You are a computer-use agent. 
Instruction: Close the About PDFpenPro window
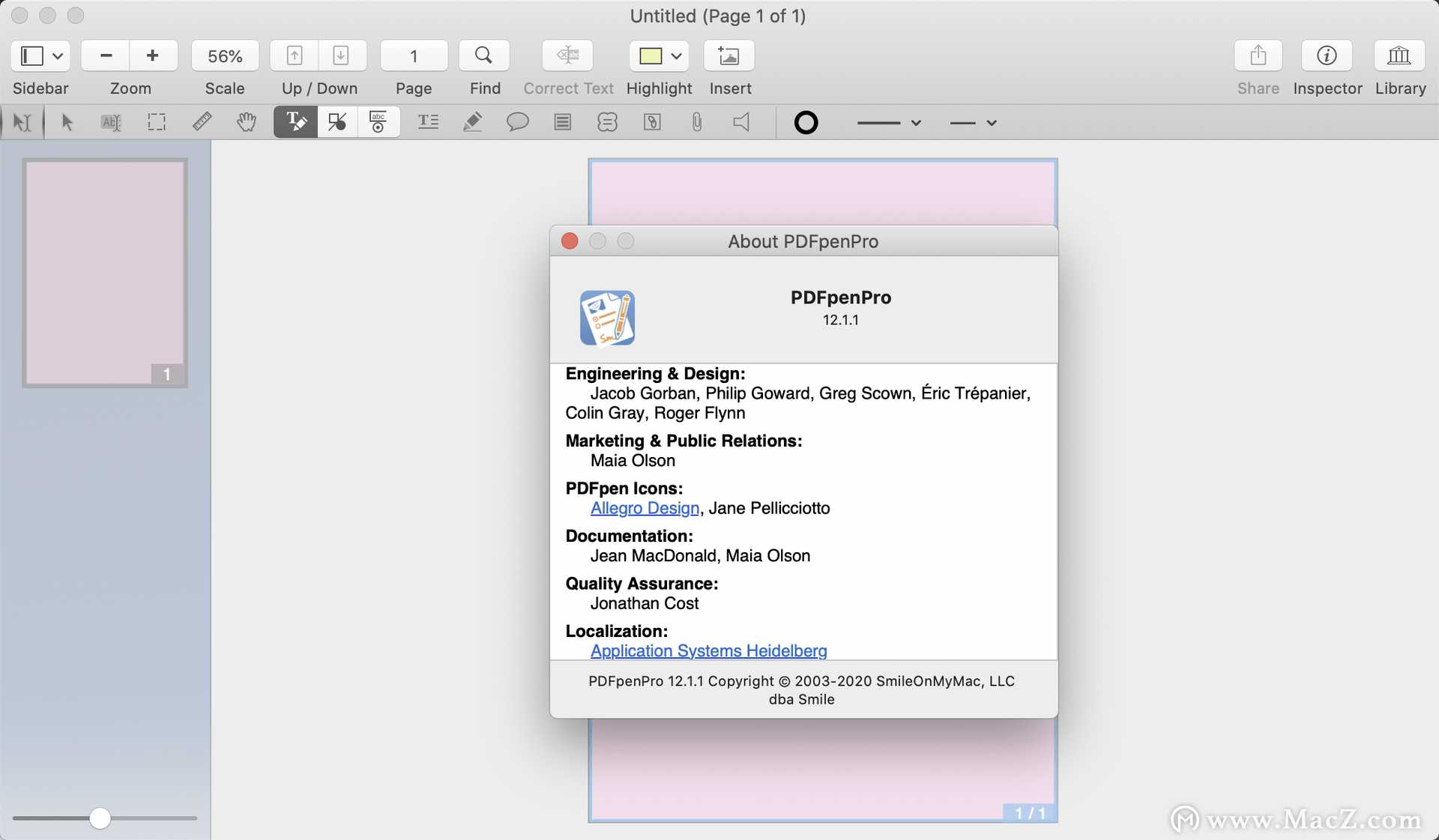point(570,241)
